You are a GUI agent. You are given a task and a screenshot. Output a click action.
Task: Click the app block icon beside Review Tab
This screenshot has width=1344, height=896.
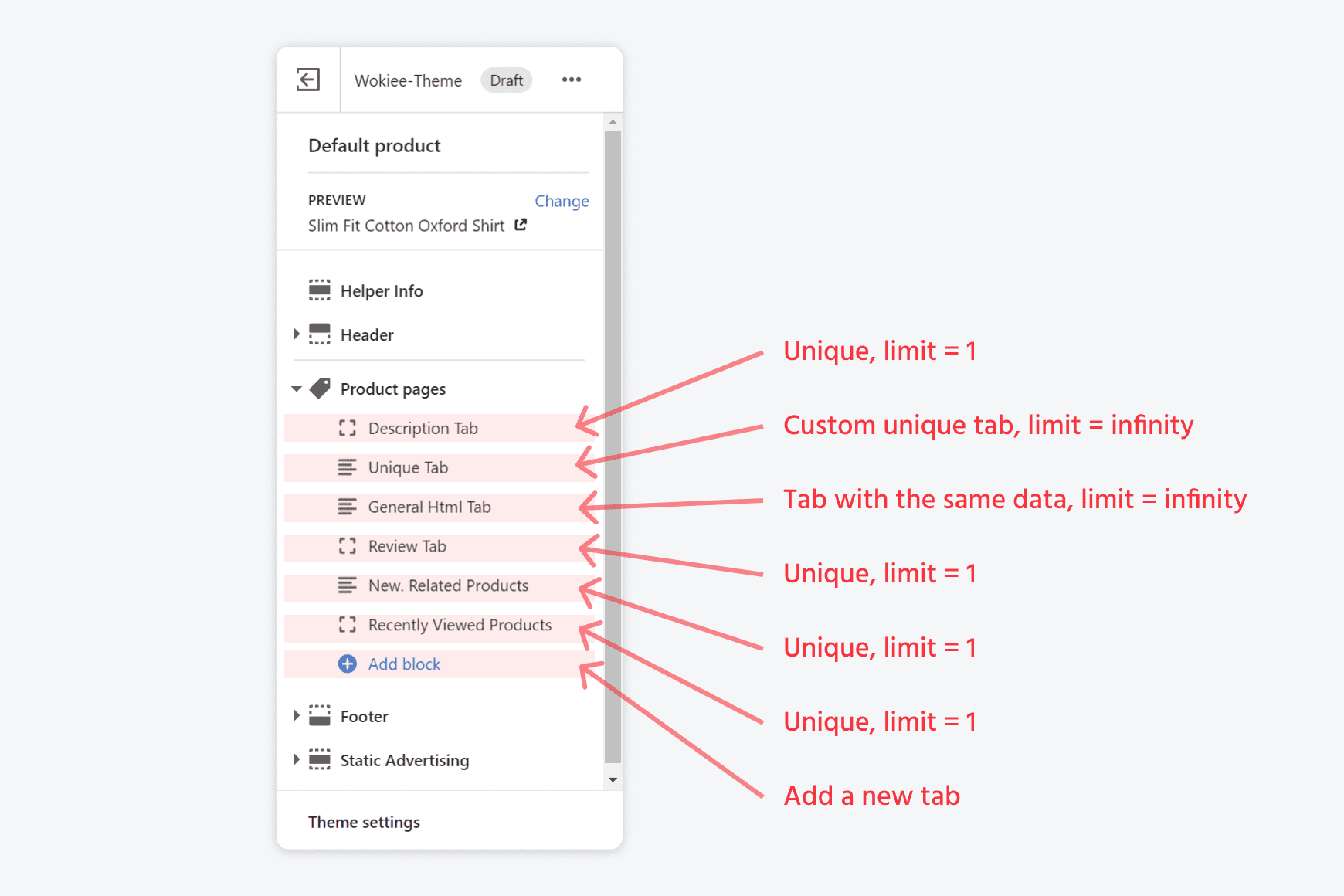click(x=348, y=546)
